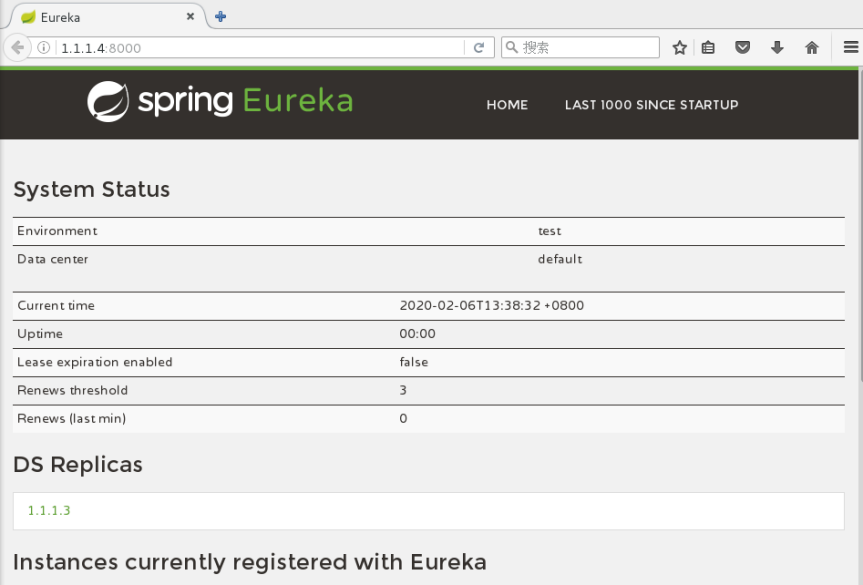Click inside the search input box
The image size is (863, 585).
[x=580, y=46]
